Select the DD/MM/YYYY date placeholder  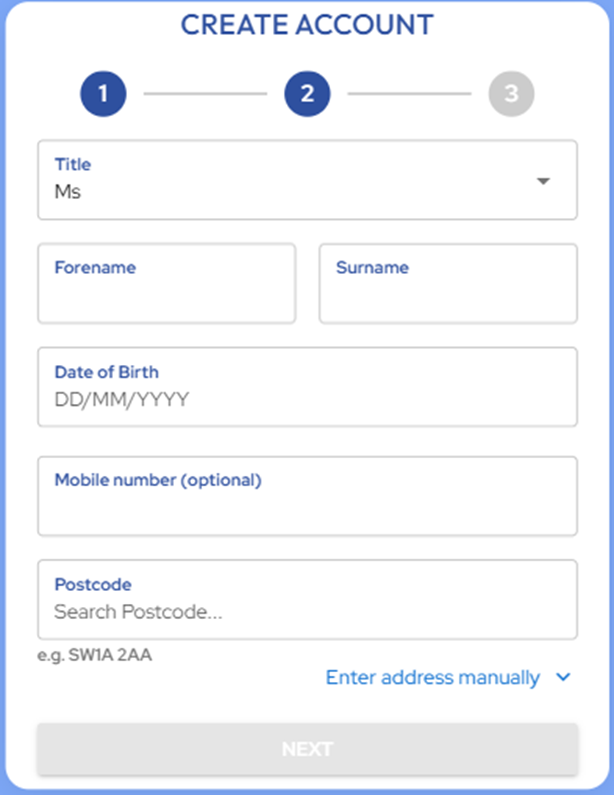click(122, 400)
